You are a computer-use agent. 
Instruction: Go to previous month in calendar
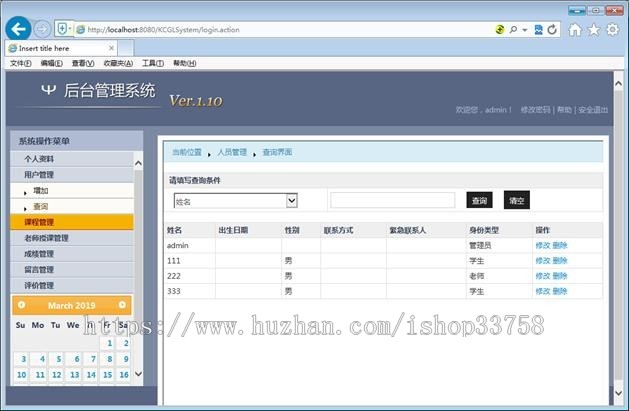click(21, 305)
